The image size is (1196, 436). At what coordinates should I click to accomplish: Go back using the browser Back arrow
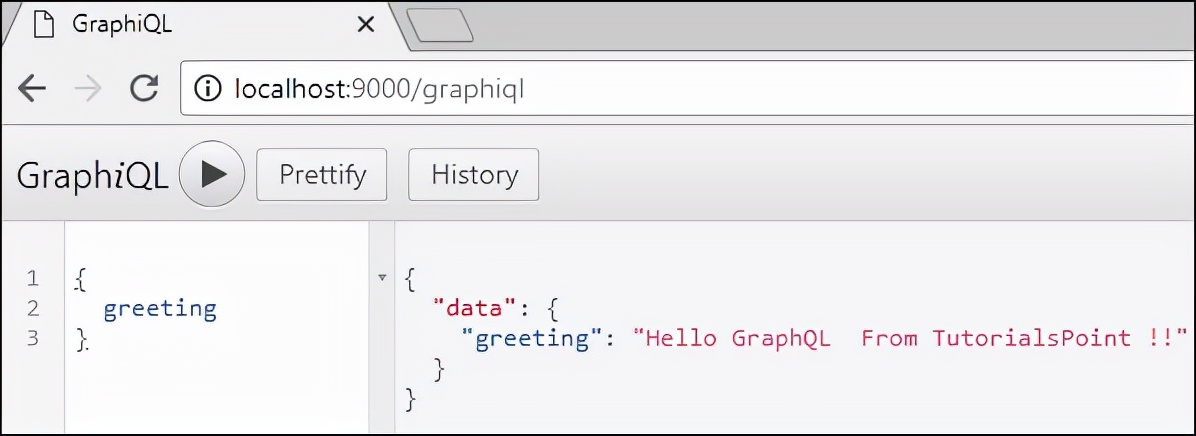[x=33, y=89]
